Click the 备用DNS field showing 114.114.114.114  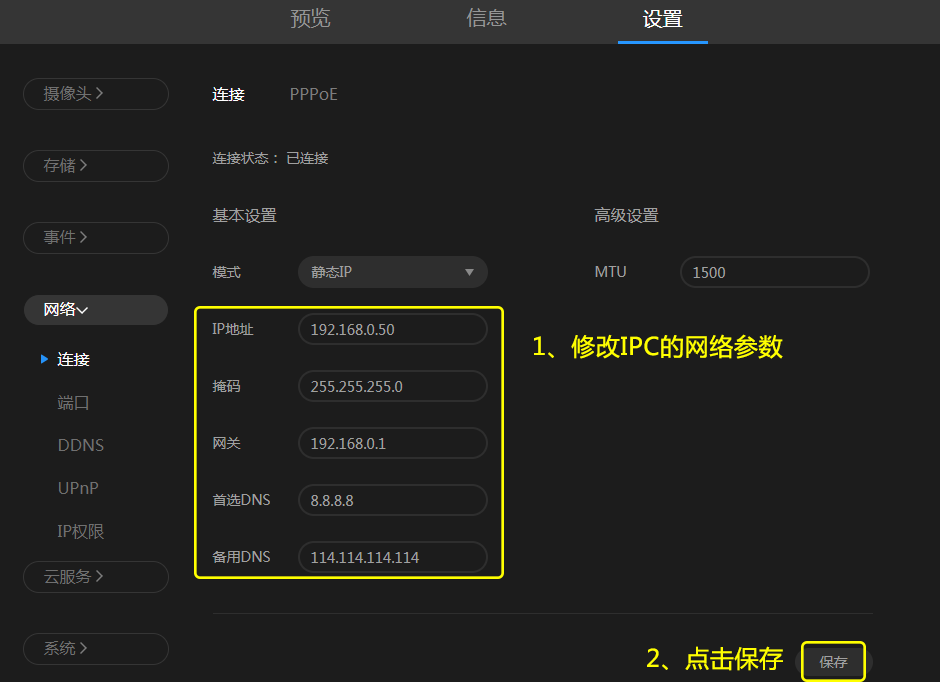click(x=392, y=557)
